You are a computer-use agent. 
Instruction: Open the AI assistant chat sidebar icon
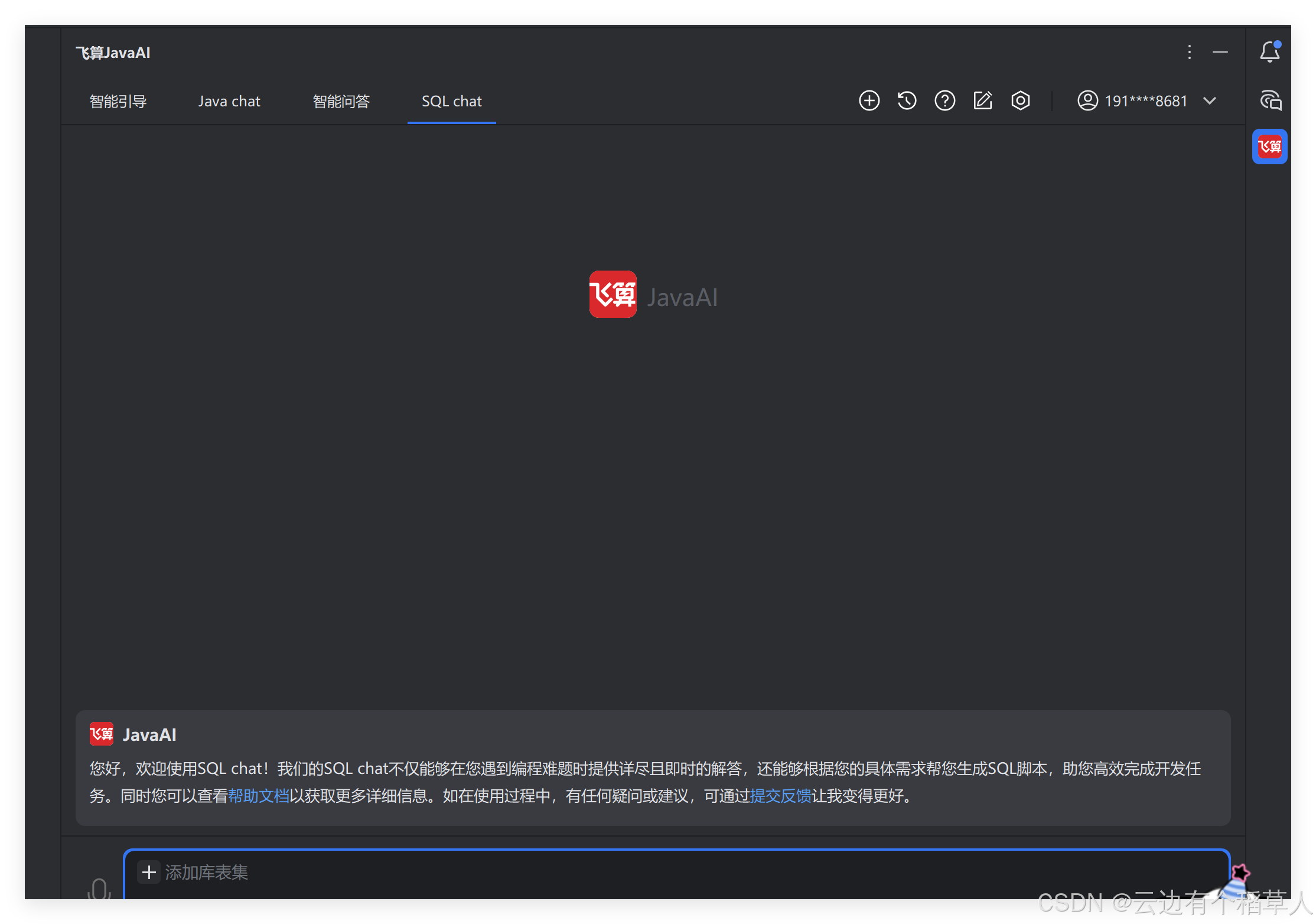click(1270, 100)
